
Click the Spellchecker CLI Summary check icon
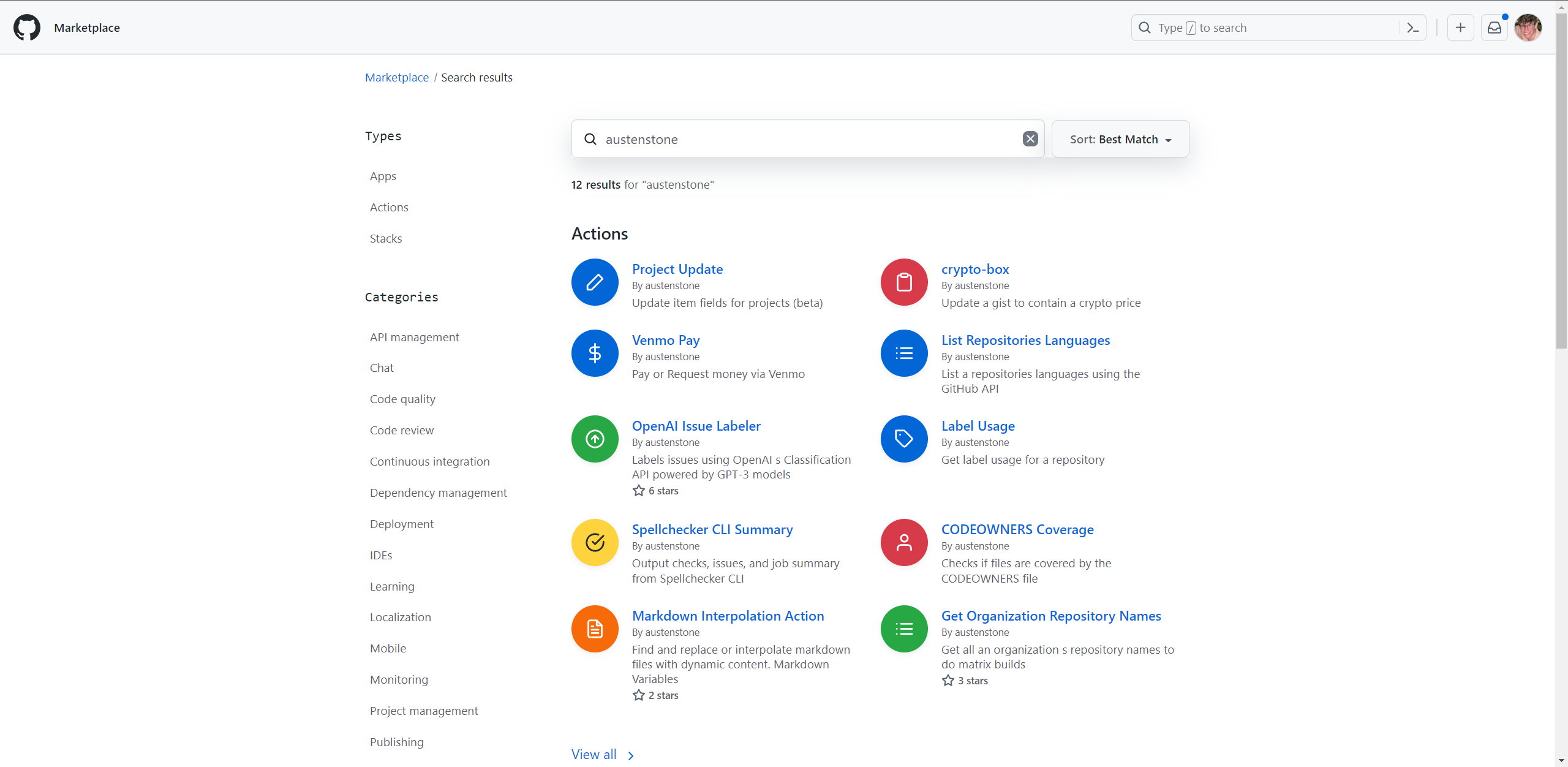pos(595,542)
